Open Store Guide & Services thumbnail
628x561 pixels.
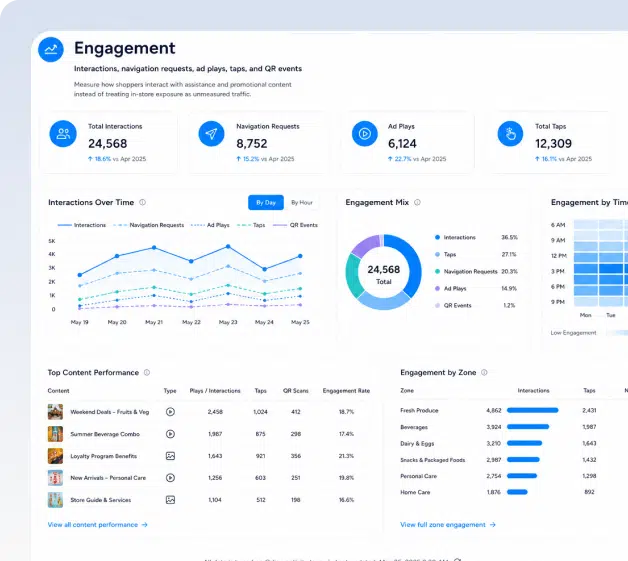[55, 500]
